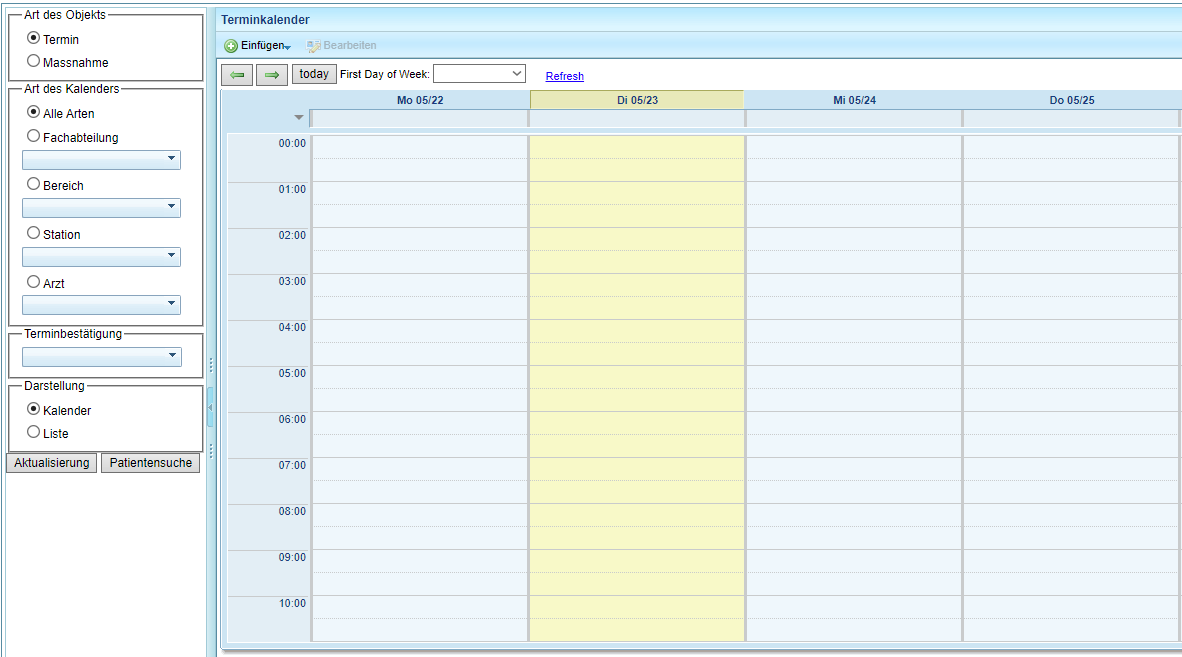Click the Di 05/23 day column header

[x=636, y=99]
